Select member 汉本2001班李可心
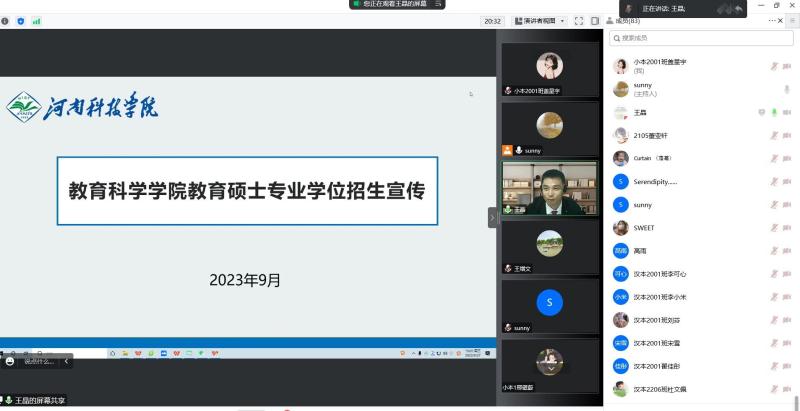The height and width of the screenshot is (411, 800). point(701,274)
